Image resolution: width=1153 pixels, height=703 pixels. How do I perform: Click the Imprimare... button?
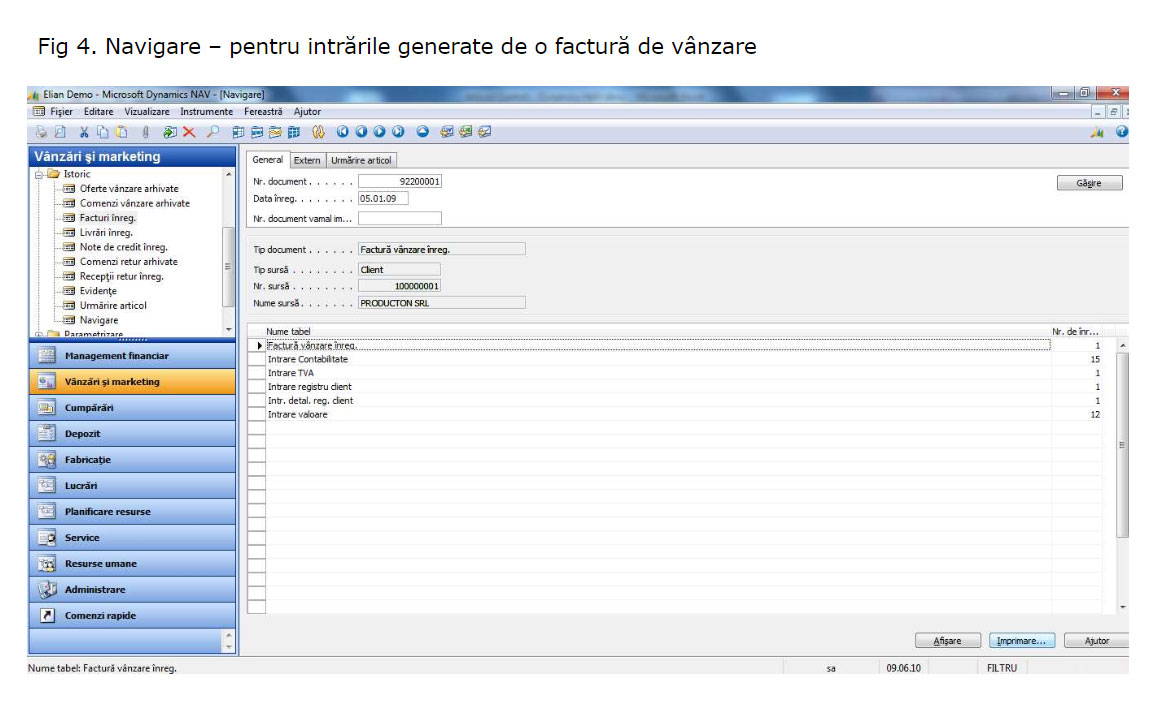[x=1021, y=640]
